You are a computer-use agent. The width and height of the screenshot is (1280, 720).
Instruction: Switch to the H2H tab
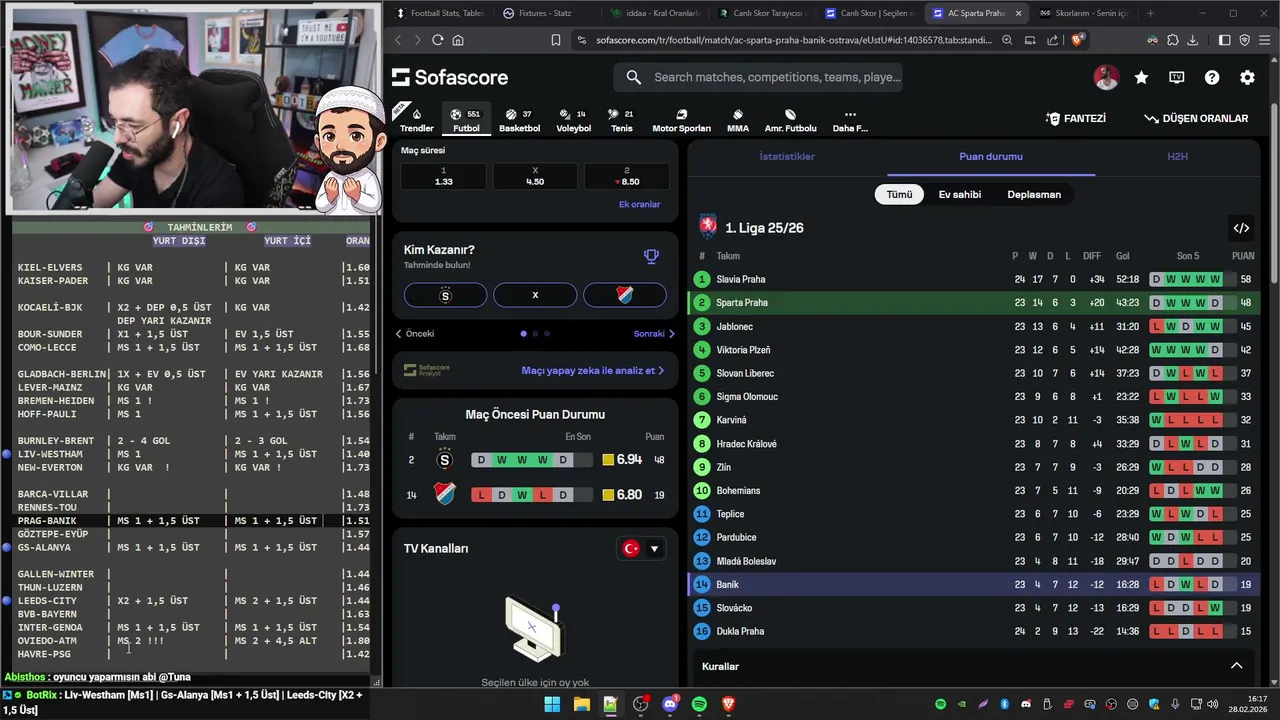(1178, 157)
